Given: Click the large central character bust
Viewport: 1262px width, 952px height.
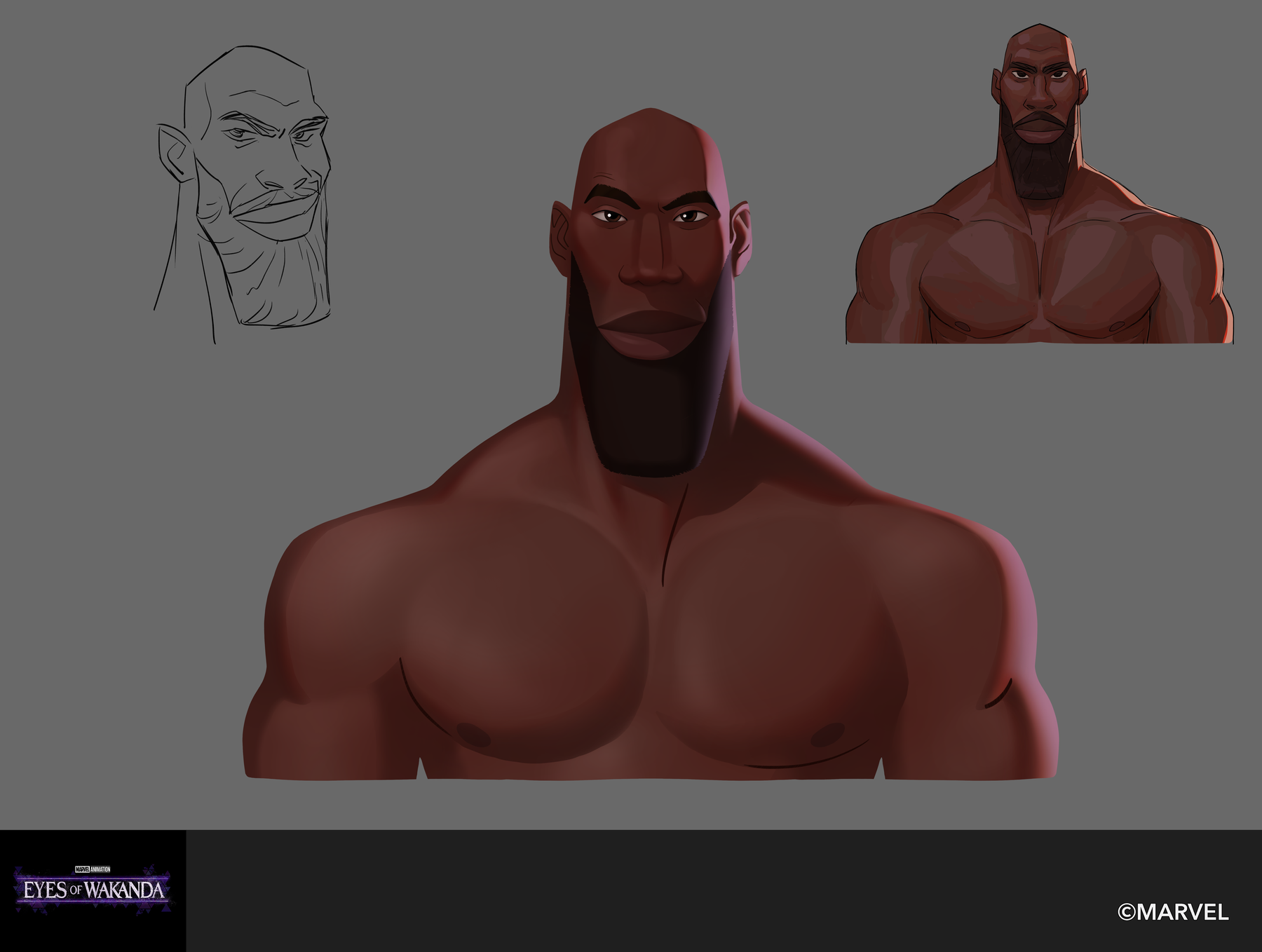Looking at the screenshot, I should 650,444.
